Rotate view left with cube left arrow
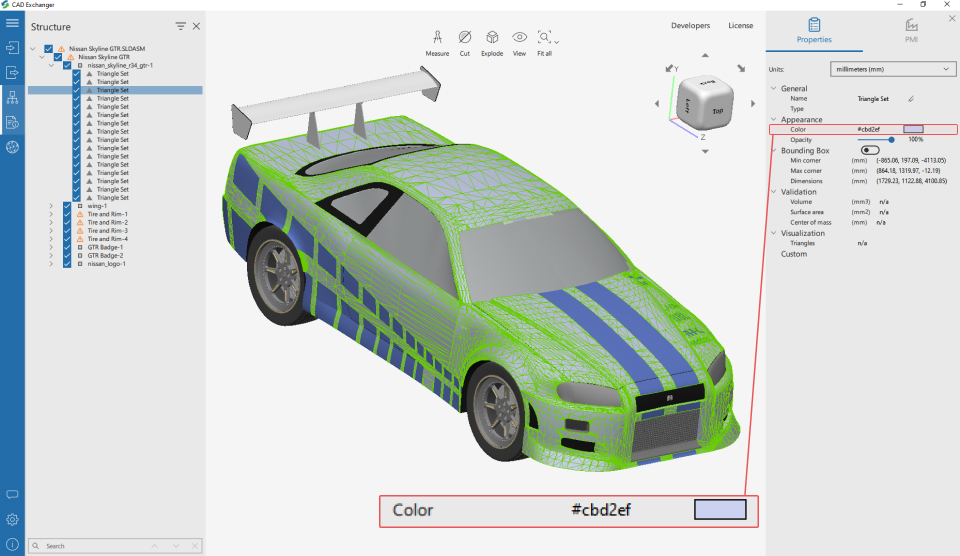 (x=657, y=103)
